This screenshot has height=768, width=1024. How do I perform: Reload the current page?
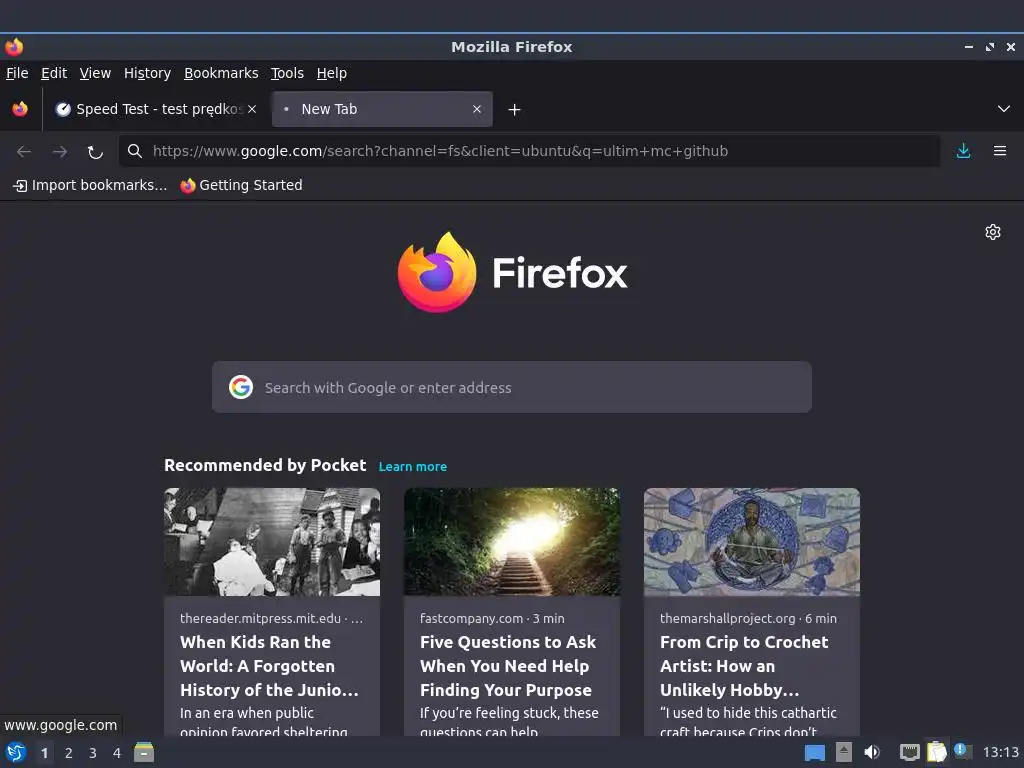pyautogui.click(x=95, y=152)
